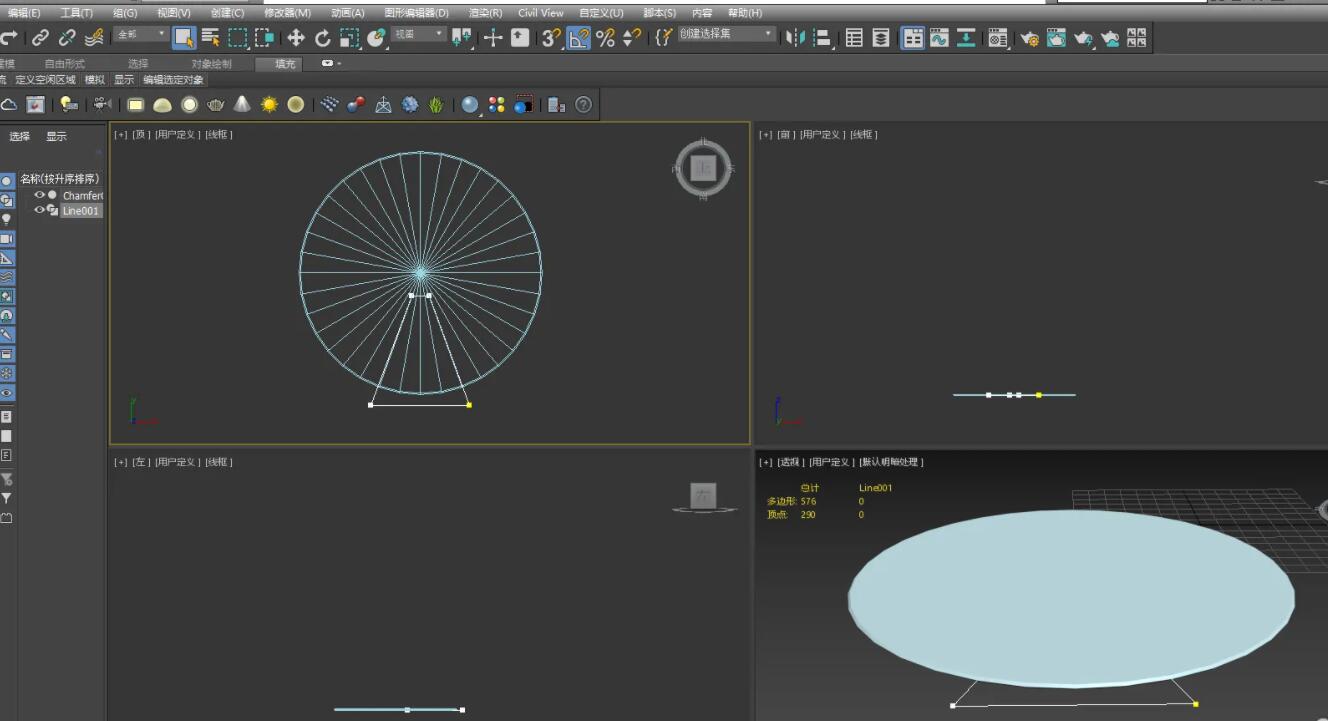Open the left viewport [左] view menu
This screenshot has width=1328, height=721.
[141, 462]
